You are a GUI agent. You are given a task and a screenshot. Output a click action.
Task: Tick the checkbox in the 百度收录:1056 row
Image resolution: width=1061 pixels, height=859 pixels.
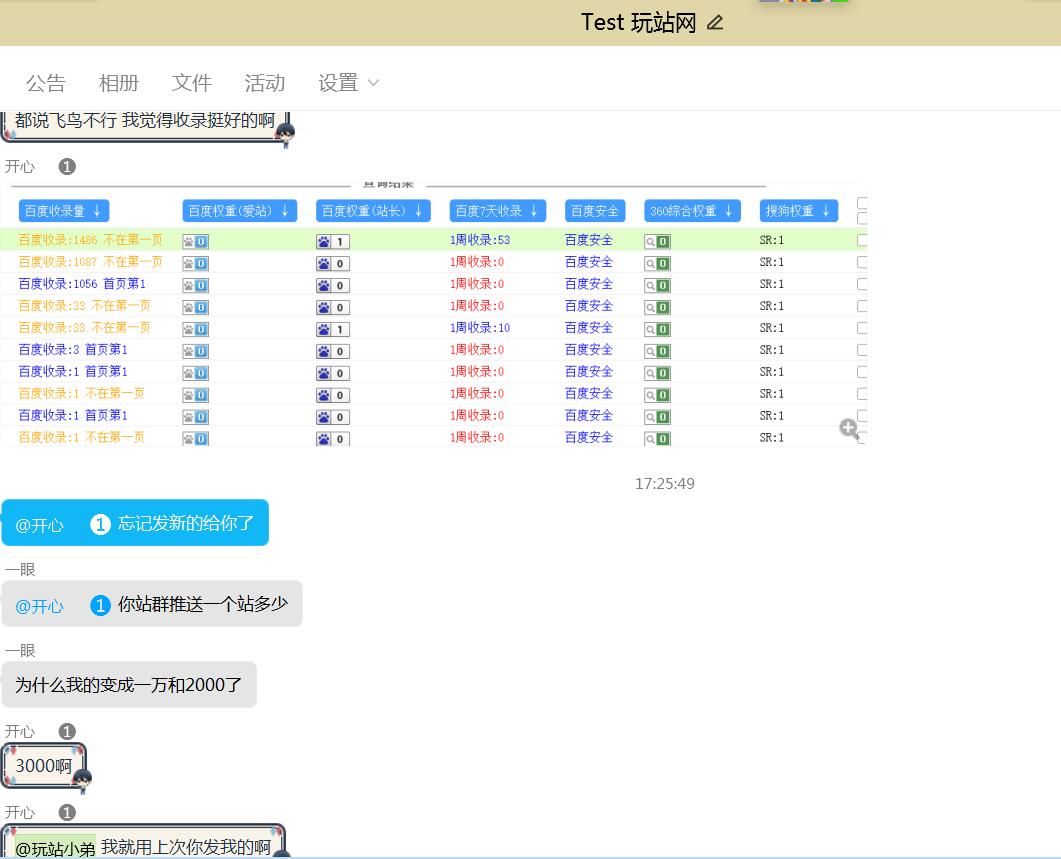tap(862, 284)
